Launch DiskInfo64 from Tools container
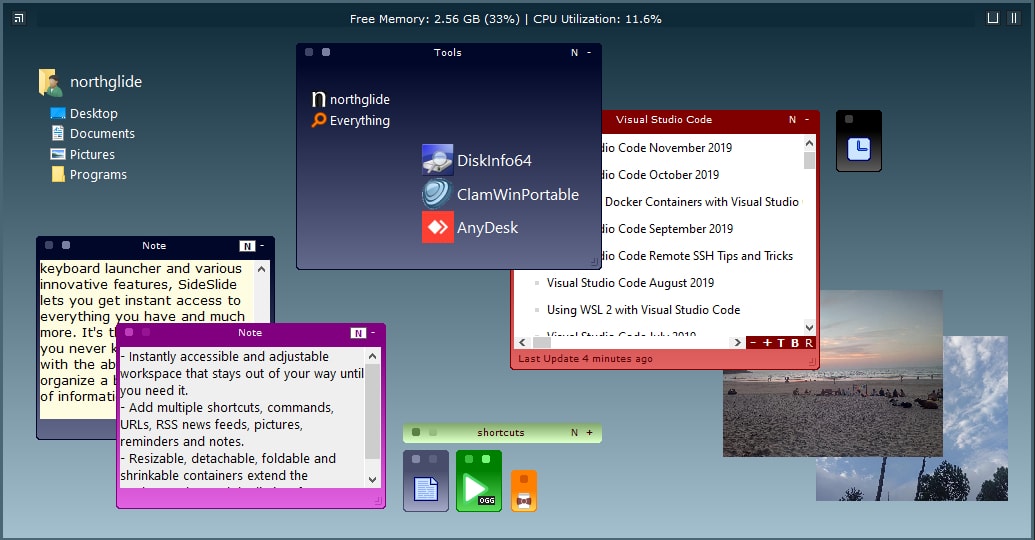Viewport: 1035px width, 540px height. click(x=477, y=160)
